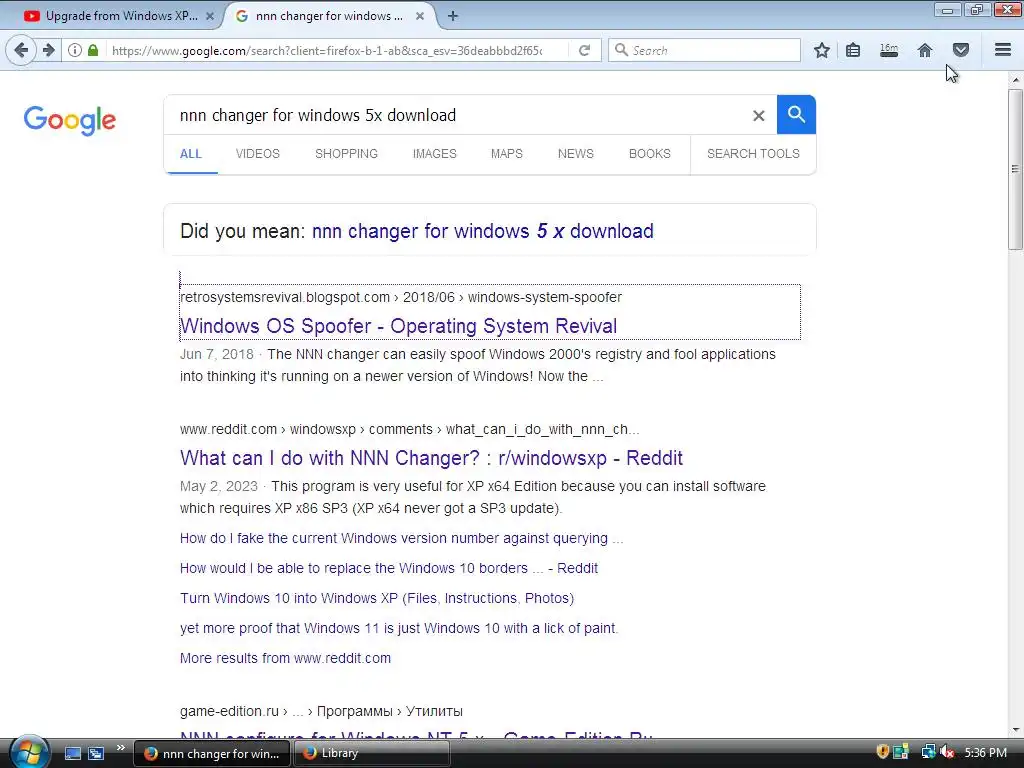Click Show Desktop quick launch icon
The width and height of the screenshot is (1024, 768).
(x=72, y=753)
